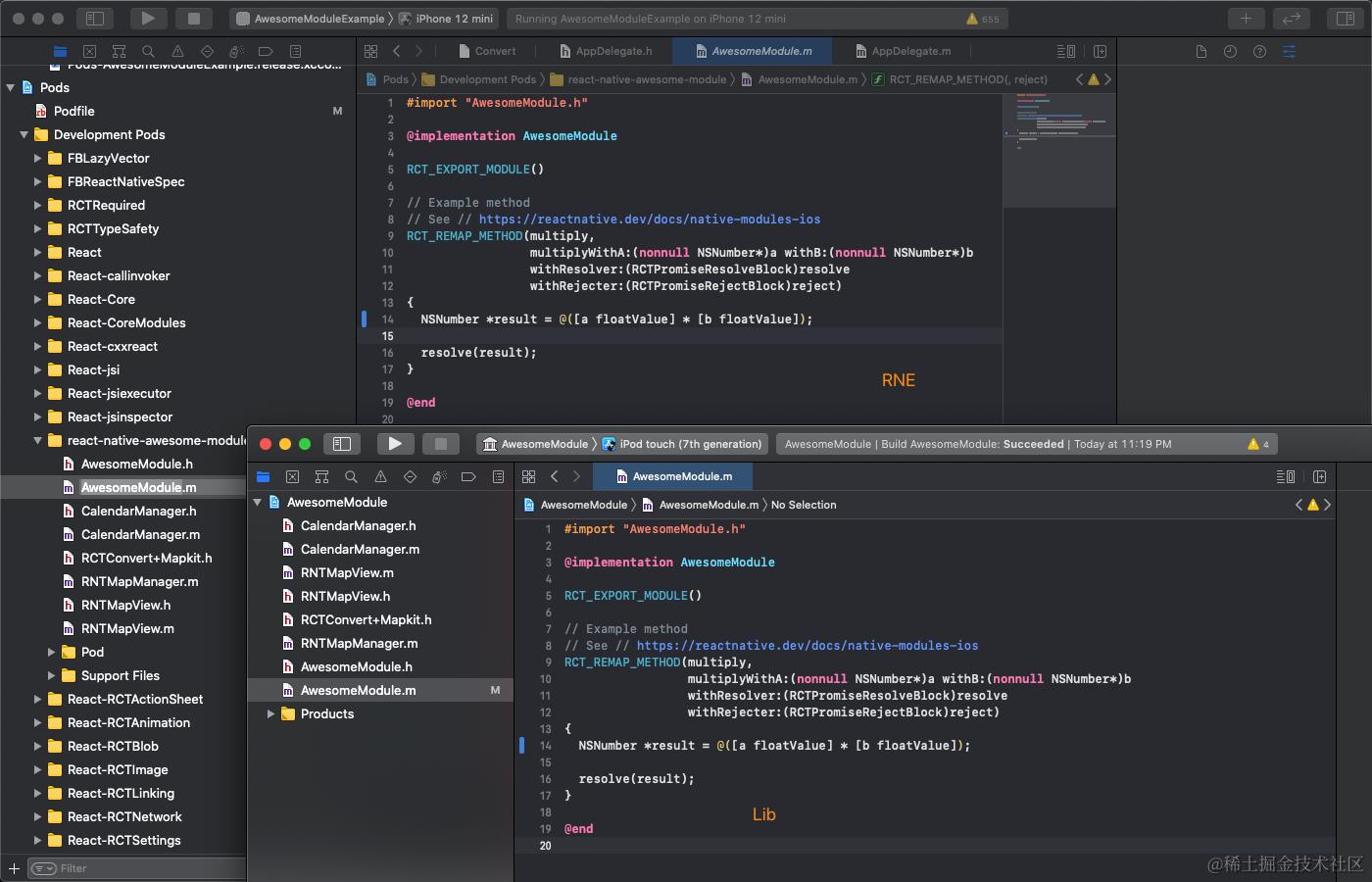Add editor on right in front window
Image resolution: width=1372 pixels, height=882 pixels.
click(x=1319, y=477)
